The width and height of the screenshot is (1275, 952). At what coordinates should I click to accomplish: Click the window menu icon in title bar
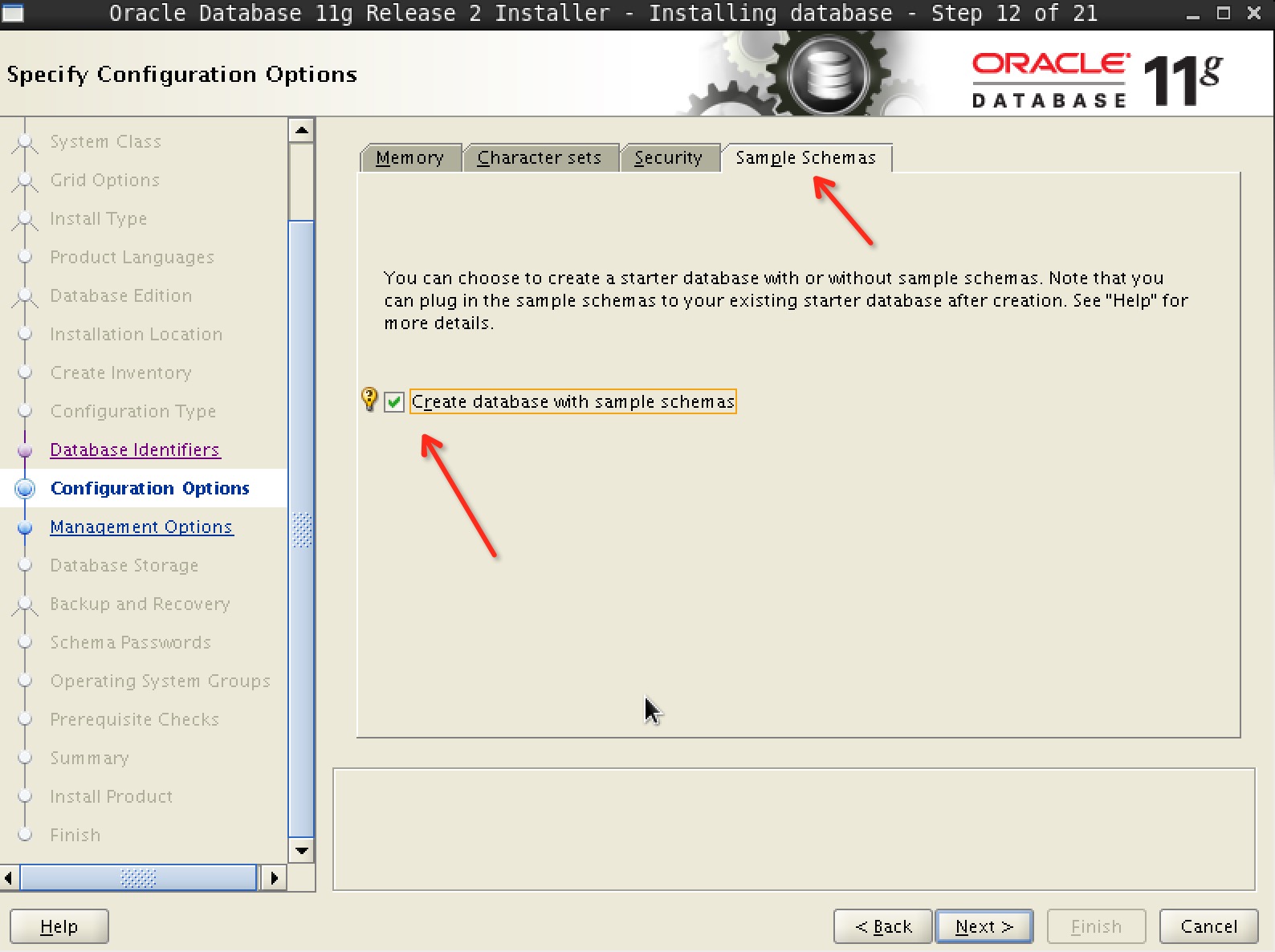13,13
